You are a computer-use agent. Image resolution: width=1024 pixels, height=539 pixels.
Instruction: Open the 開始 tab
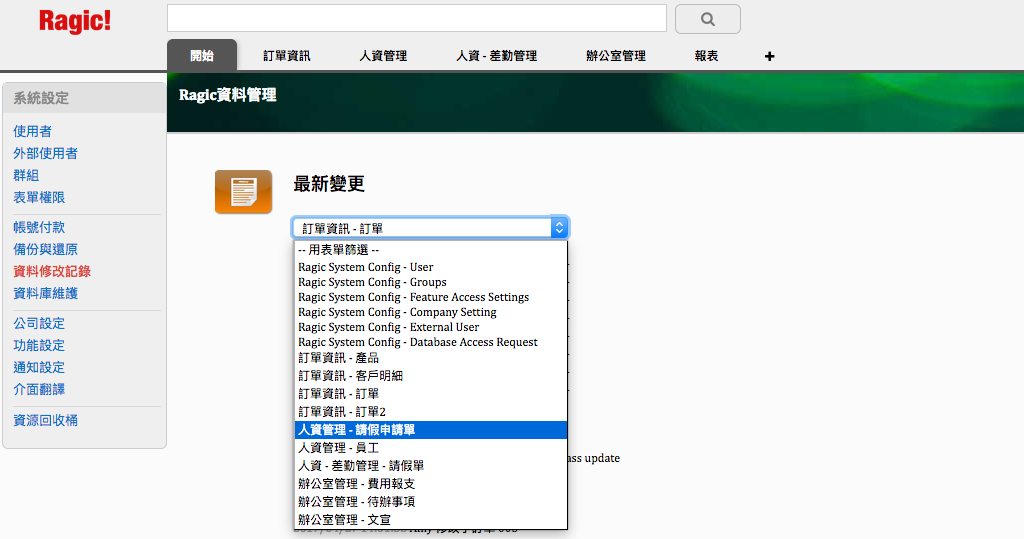coord(202,56)
